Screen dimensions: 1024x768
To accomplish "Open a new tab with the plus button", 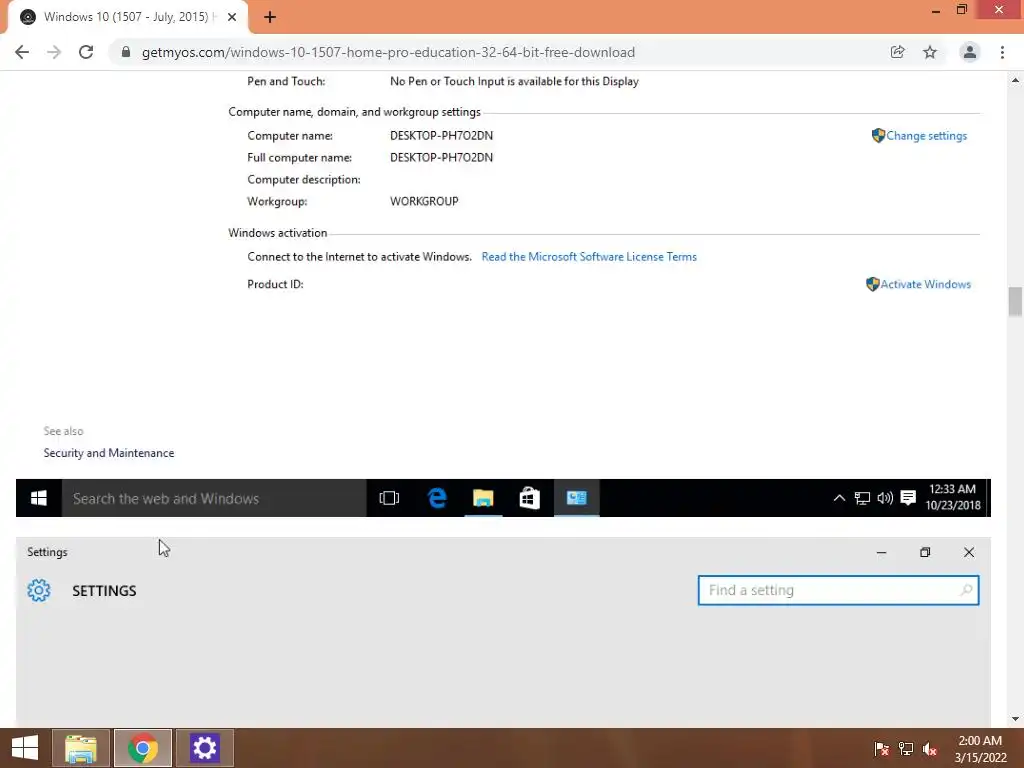I will point(270,17).
